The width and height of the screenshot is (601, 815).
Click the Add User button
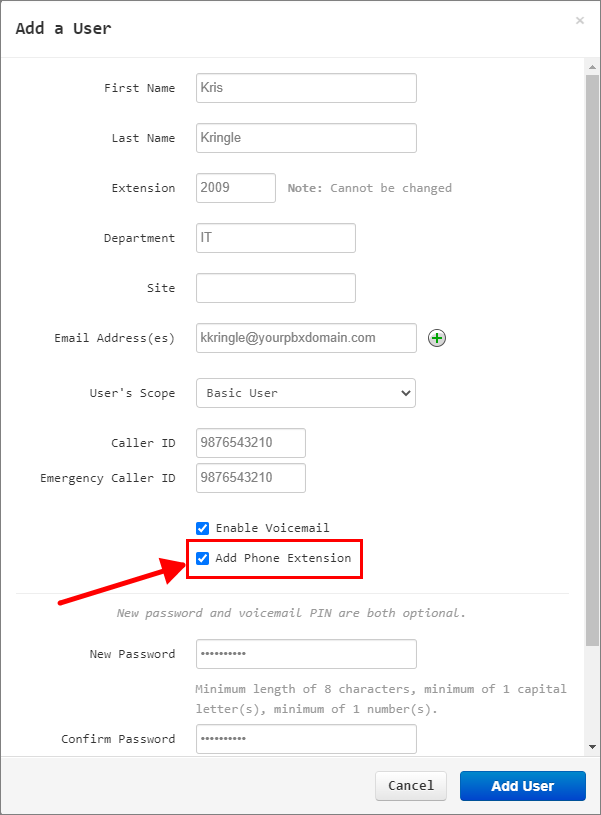click(522, 786)
